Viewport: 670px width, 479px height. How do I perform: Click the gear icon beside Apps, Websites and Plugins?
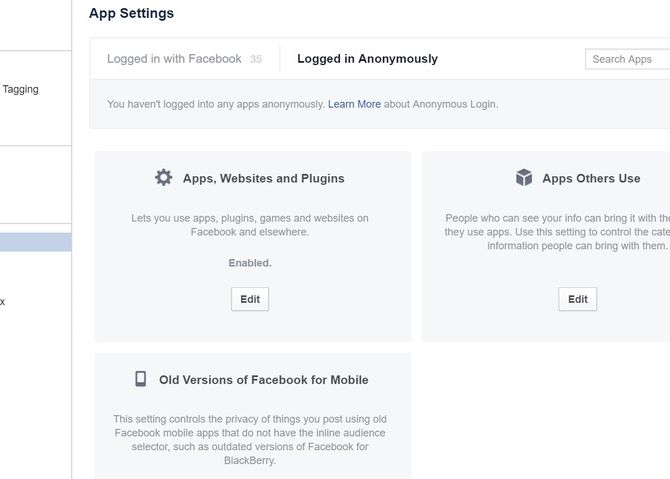pyautogui.click(x=163, y=178)
